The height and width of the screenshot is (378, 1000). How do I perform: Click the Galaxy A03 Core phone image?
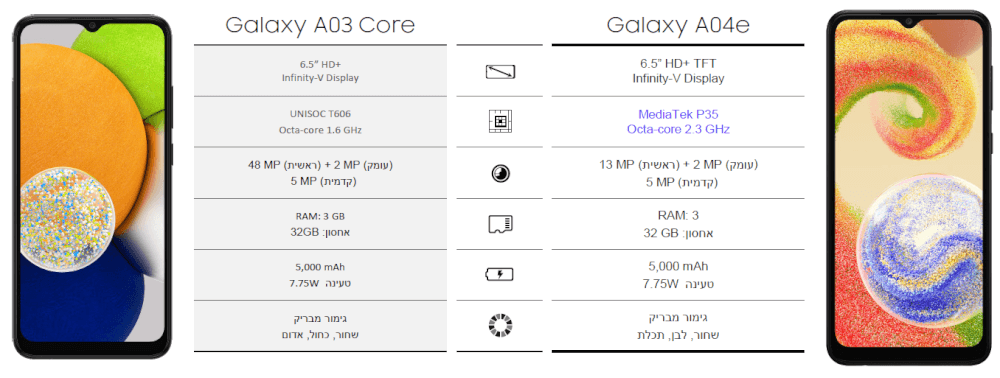pos(92,186)
